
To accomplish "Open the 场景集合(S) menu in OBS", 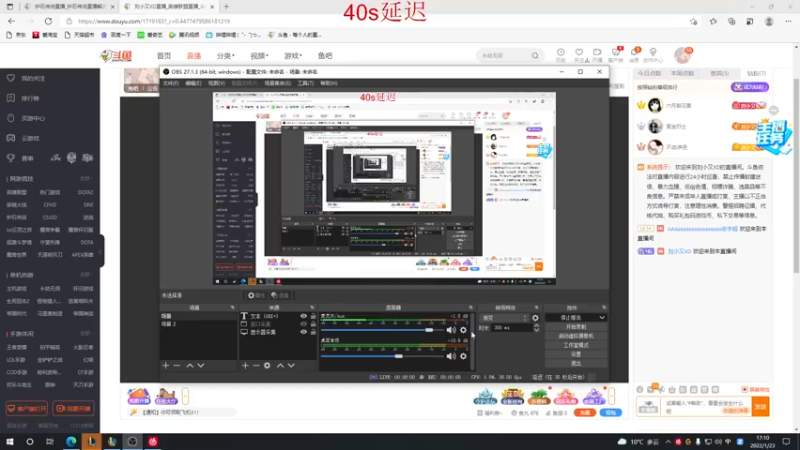I will point(277,83).
